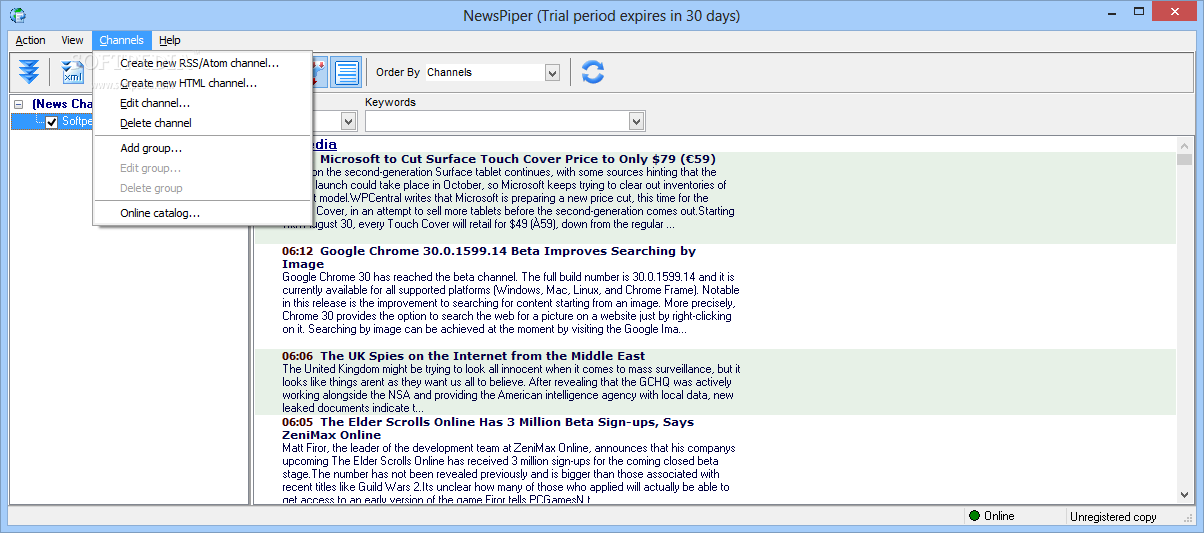Select Edit channel menu entry
1204x533 pixels.
[202, 103]
